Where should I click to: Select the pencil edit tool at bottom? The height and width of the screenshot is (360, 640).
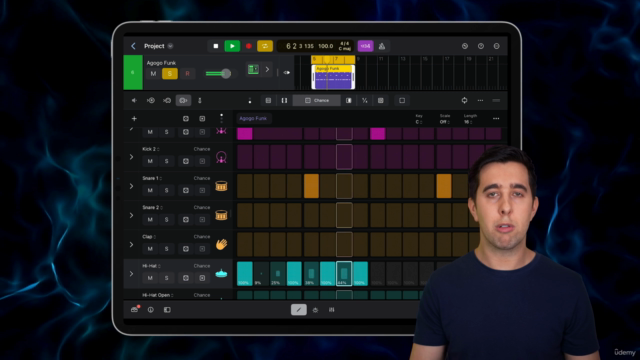pos(299,310)
